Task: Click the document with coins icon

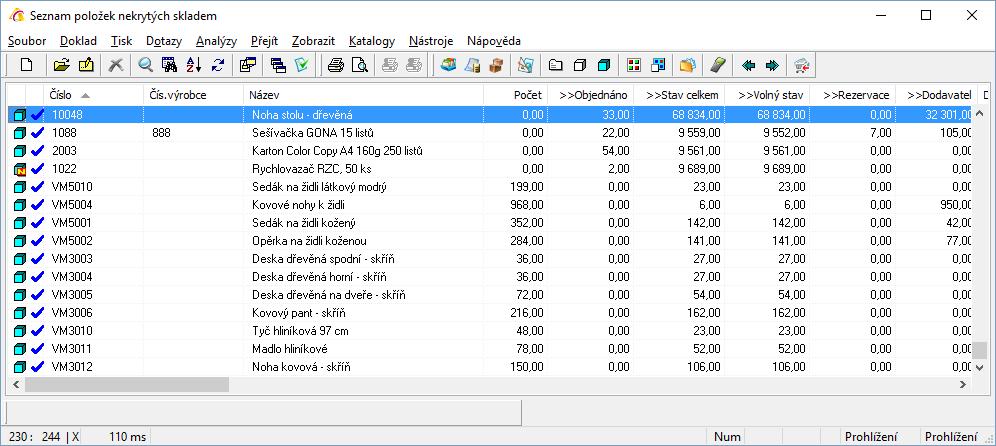Action: (x=472, y=65)
